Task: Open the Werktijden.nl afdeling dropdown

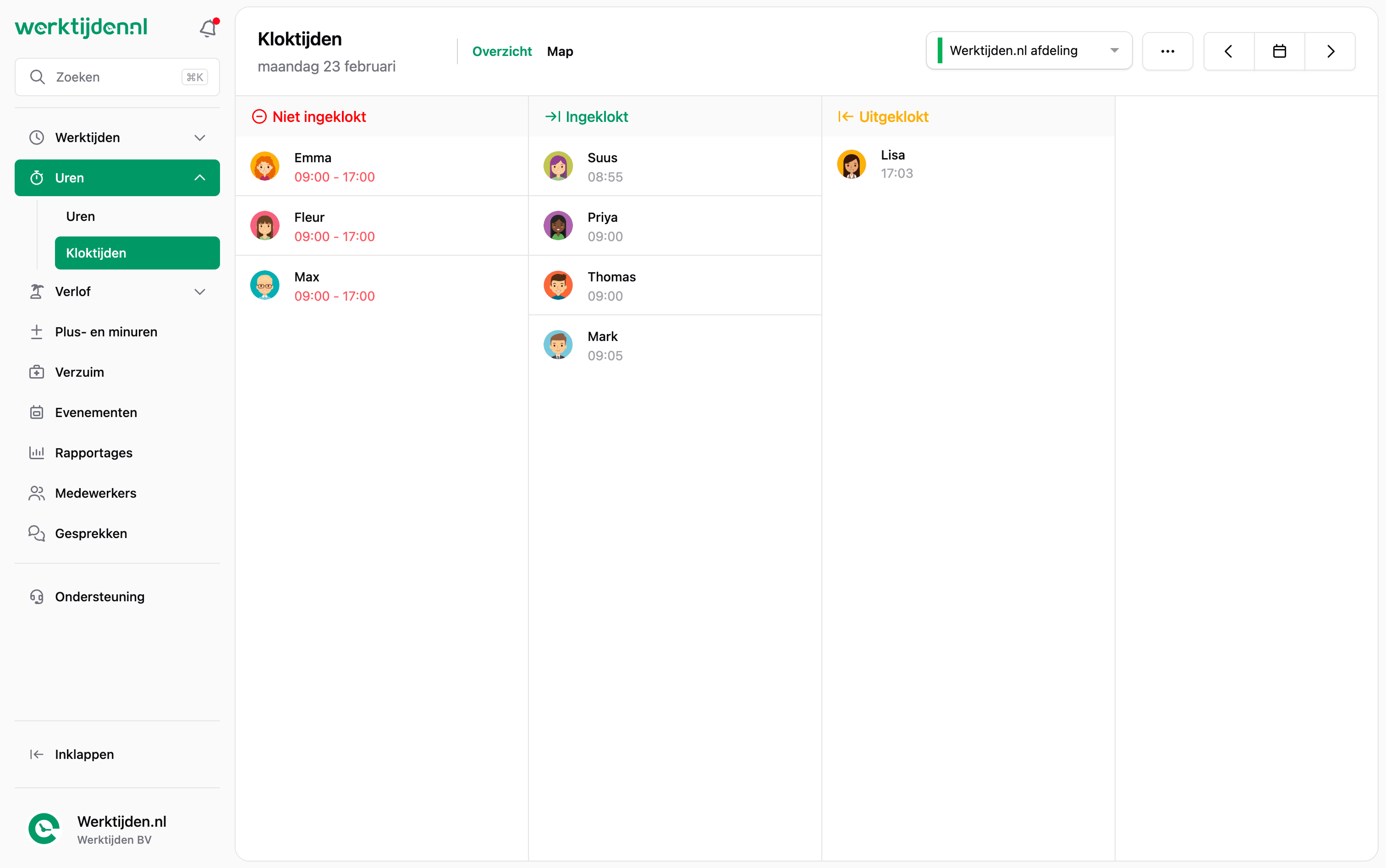Action: point(1028,50)
